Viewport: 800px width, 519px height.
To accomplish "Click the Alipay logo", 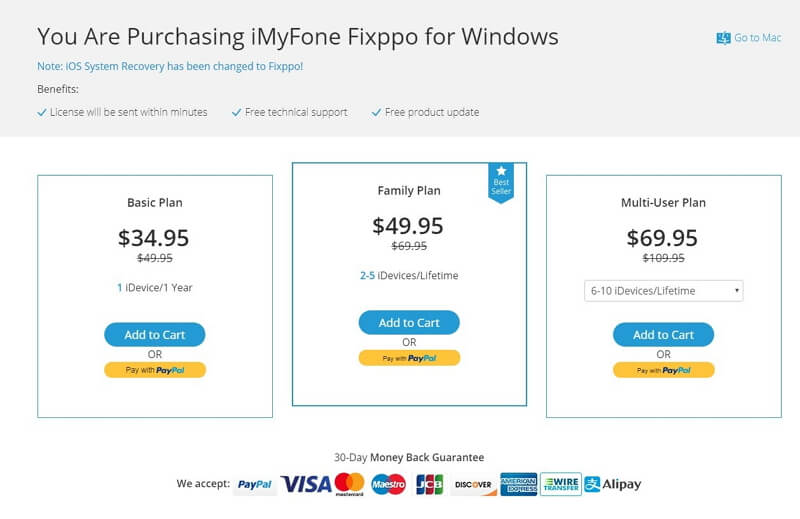I will 613,484.
